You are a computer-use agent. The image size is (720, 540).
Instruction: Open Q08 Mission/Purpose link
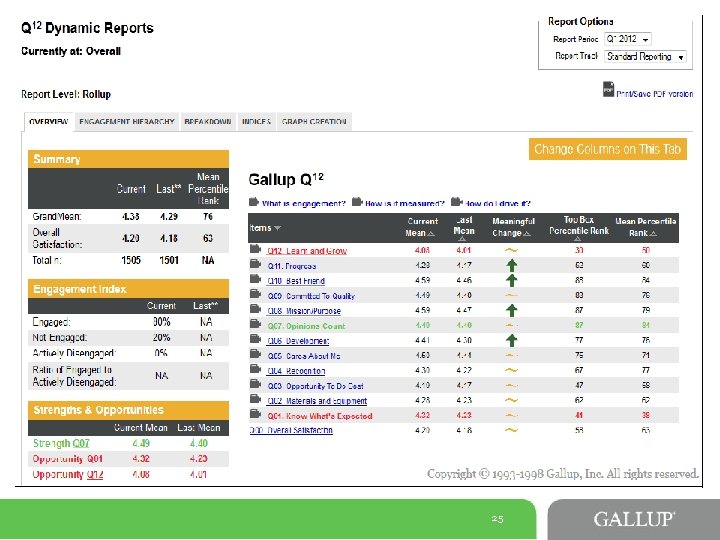click(x=304, y=311)
